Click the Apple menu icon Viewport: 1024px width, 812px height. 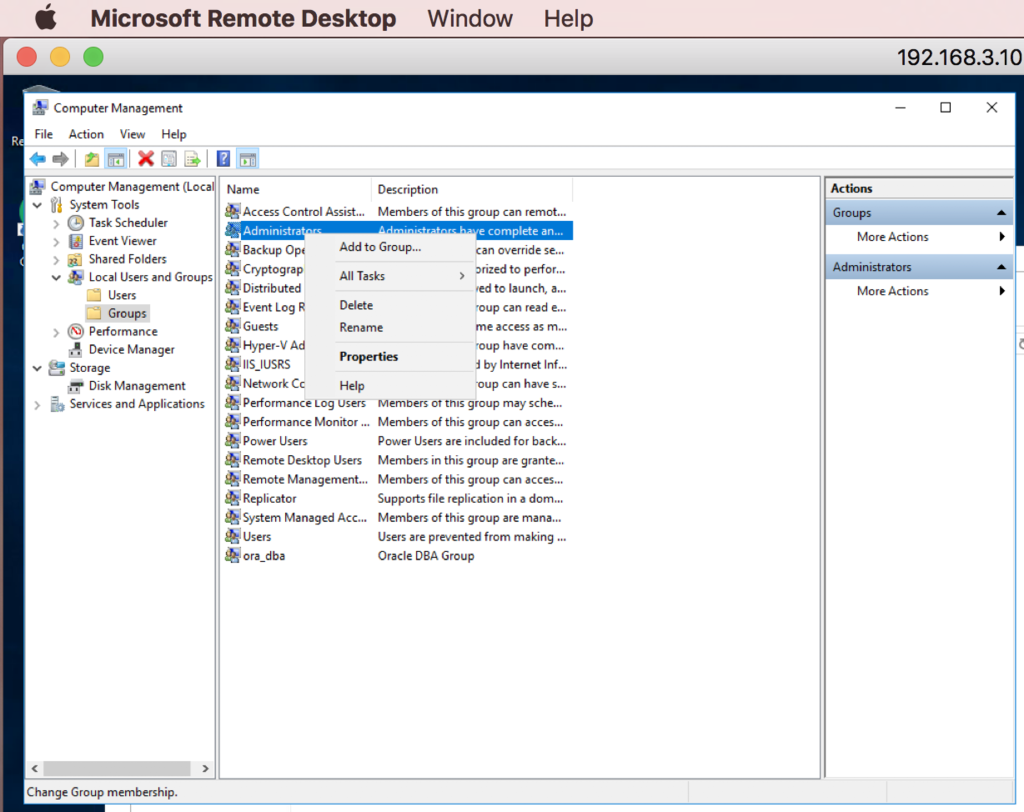46,18
